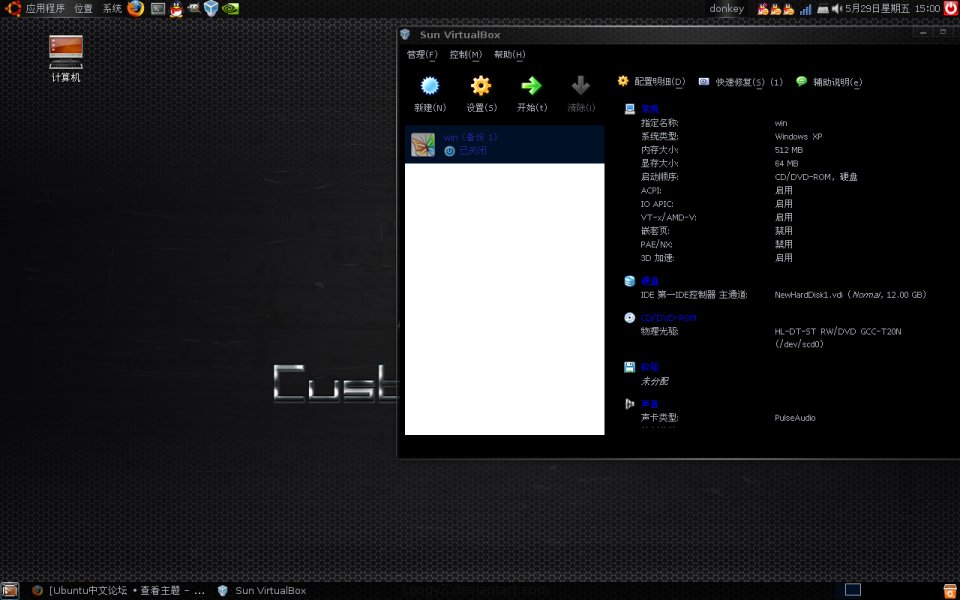Launch VirtualBox cube icon in the top panel
Viewport: 960px width, 600px height.
coord(211,9)
